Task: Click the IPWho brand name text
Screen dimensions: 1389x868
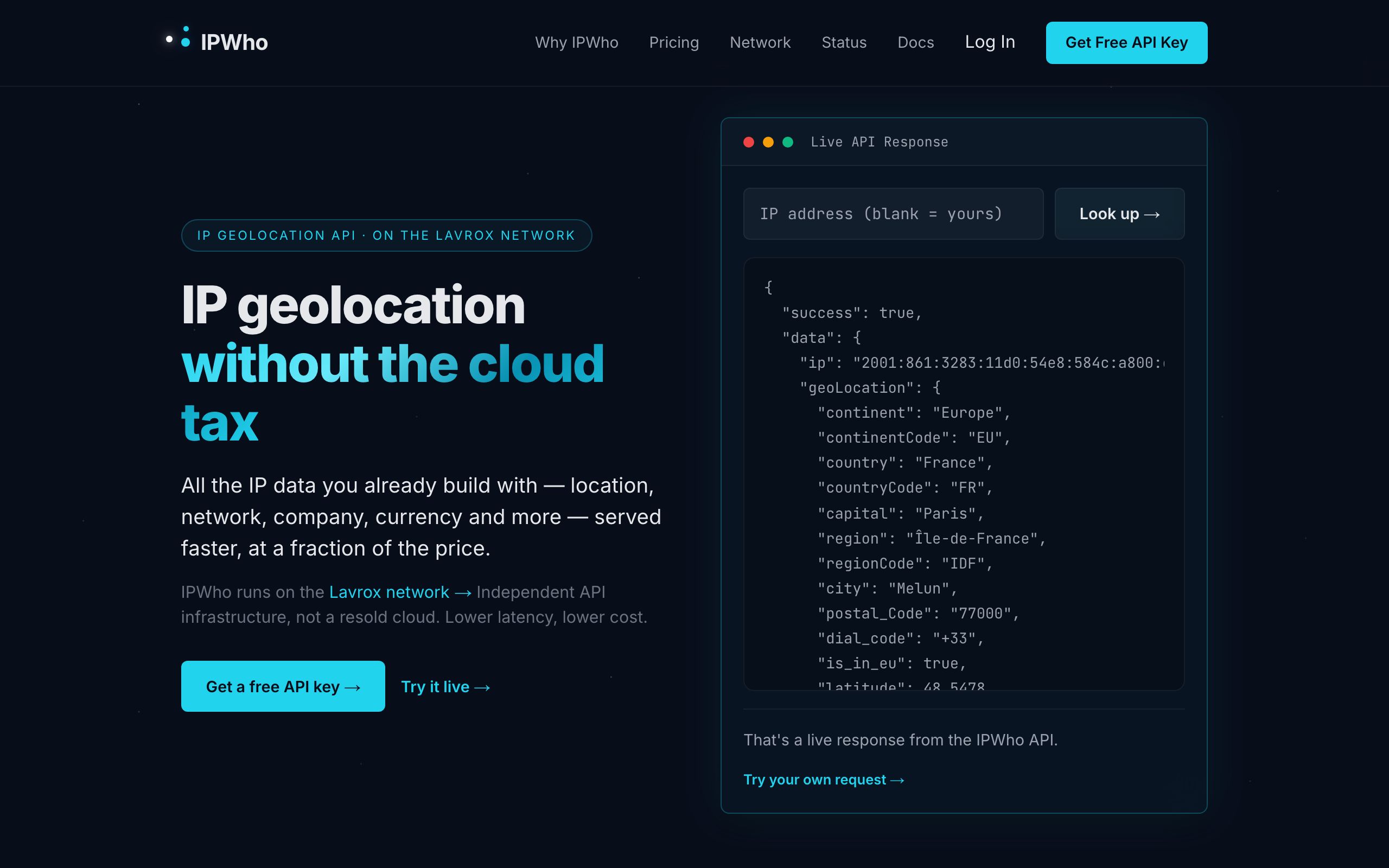Action: 234,42
